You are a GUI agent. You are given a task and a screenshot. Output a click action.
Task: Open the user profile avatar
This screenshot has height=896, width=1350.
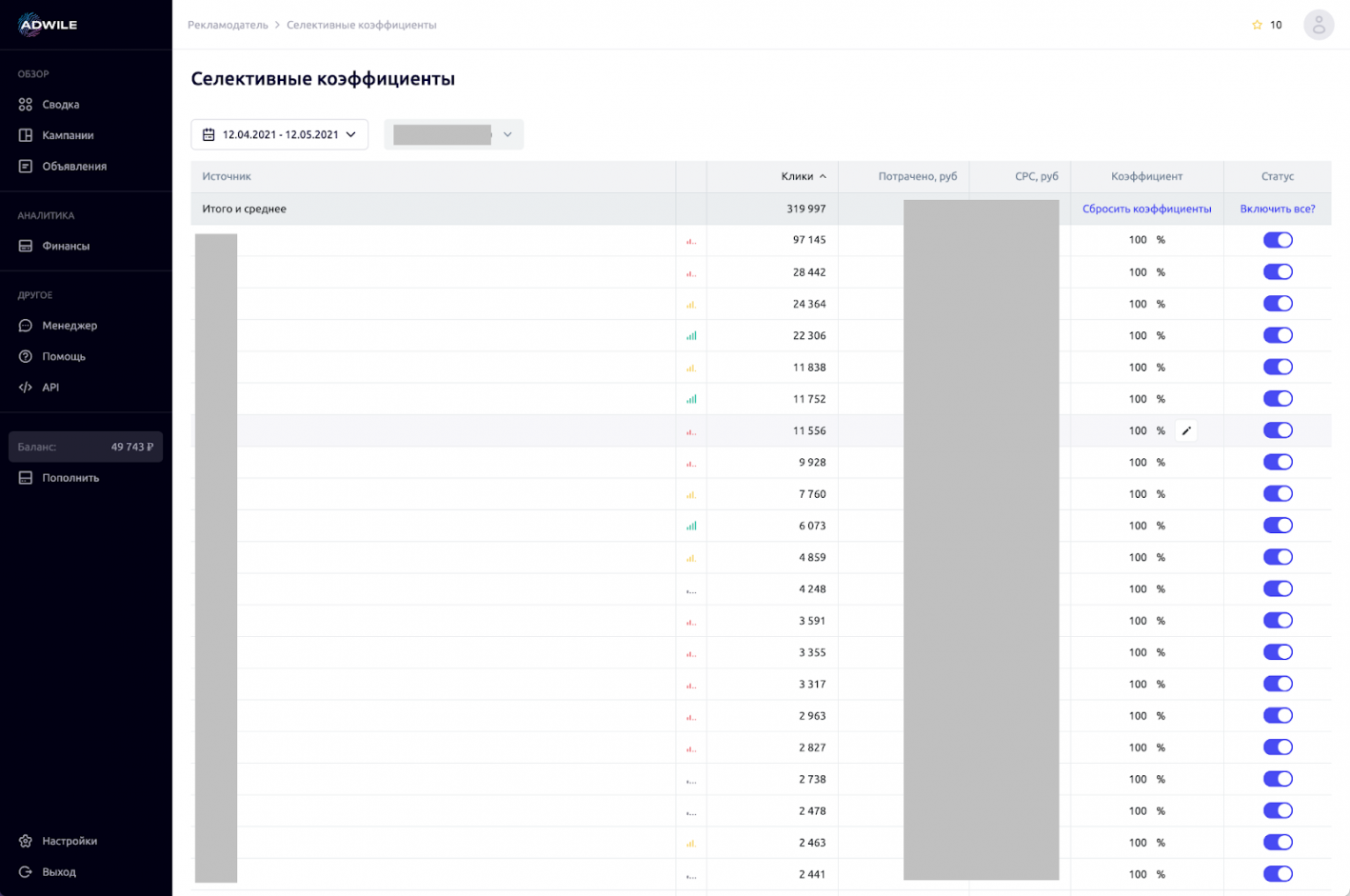[x=1318, y=26]
